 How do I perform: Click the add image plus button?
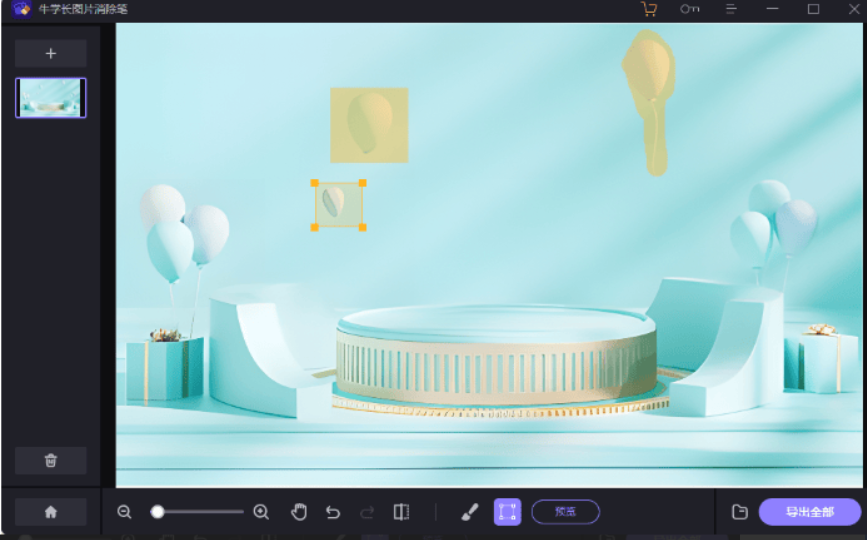pos(50,53)
